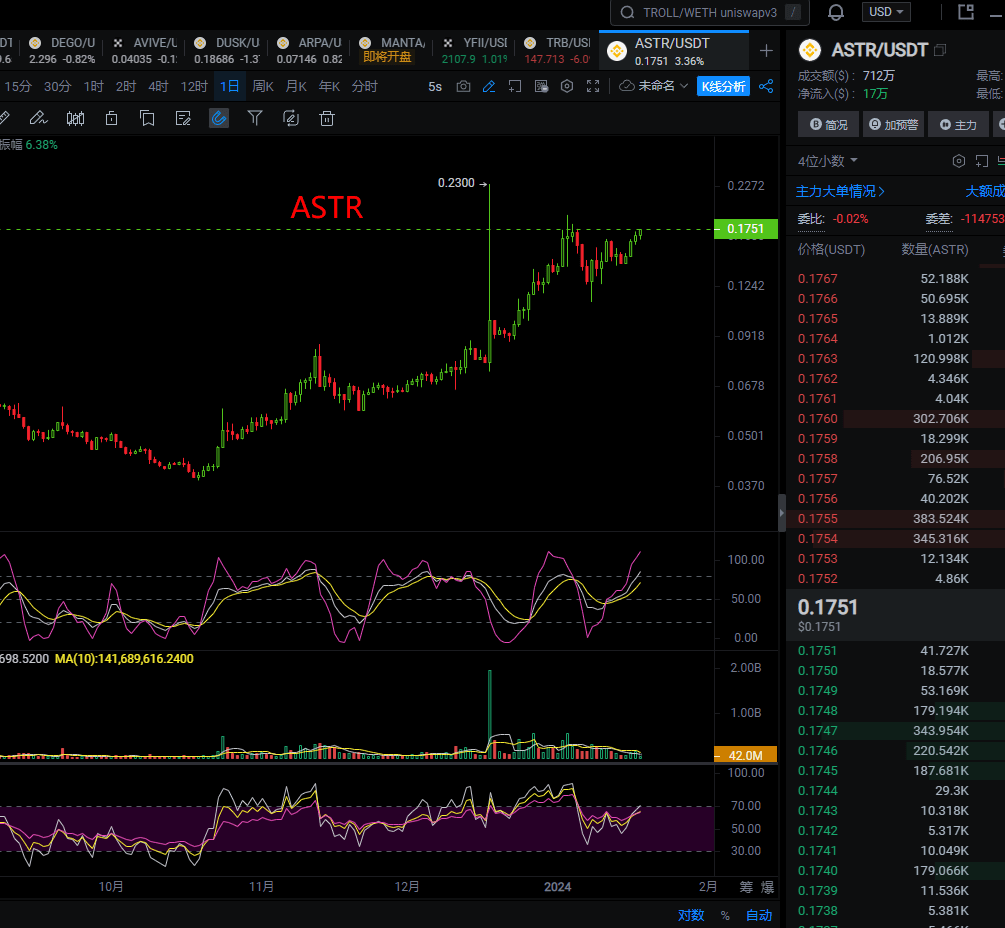
Task: Open the USD currency dropdown
Action: [886, 12]
